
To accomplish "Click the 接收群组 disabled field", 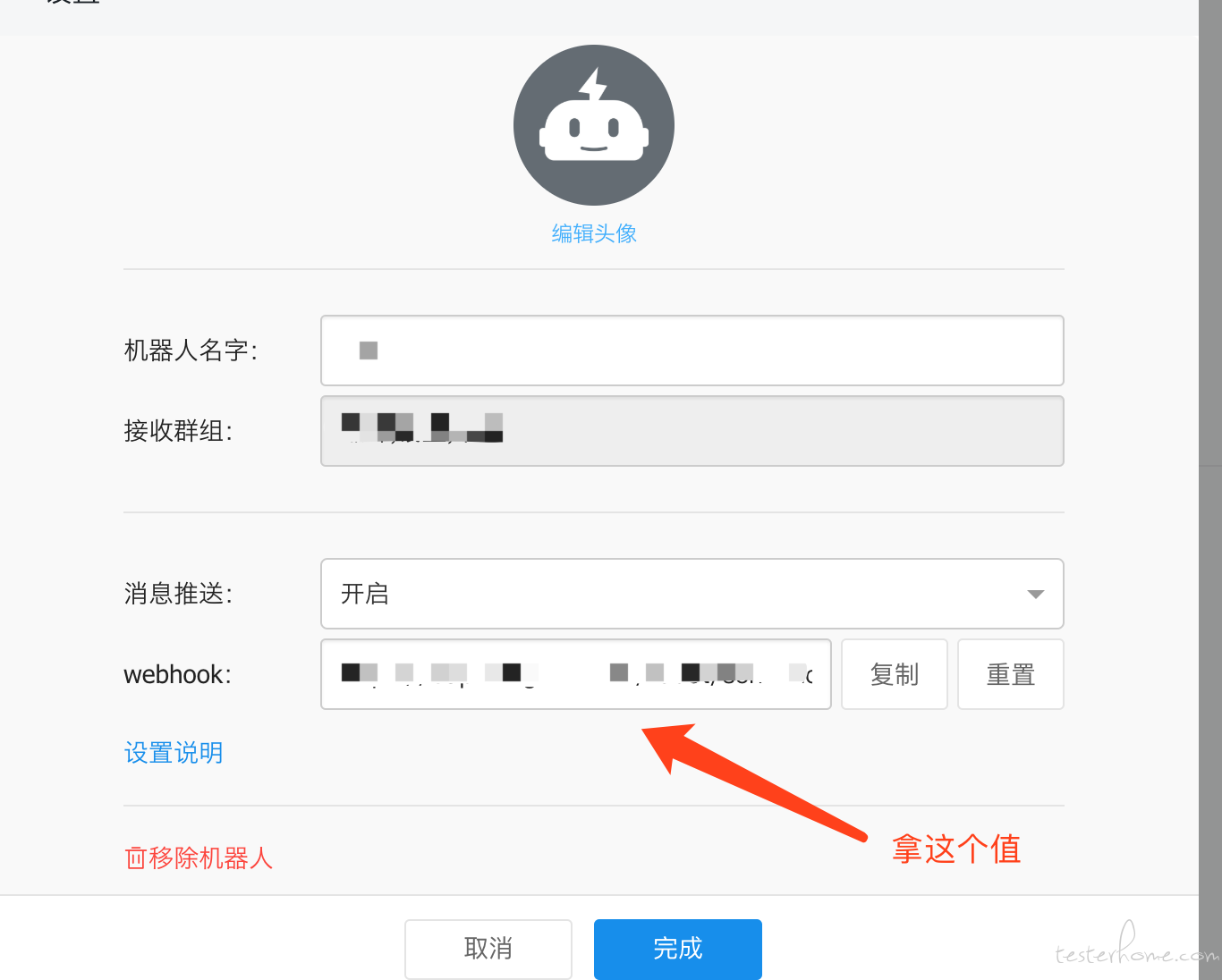I will click(692, 431).
